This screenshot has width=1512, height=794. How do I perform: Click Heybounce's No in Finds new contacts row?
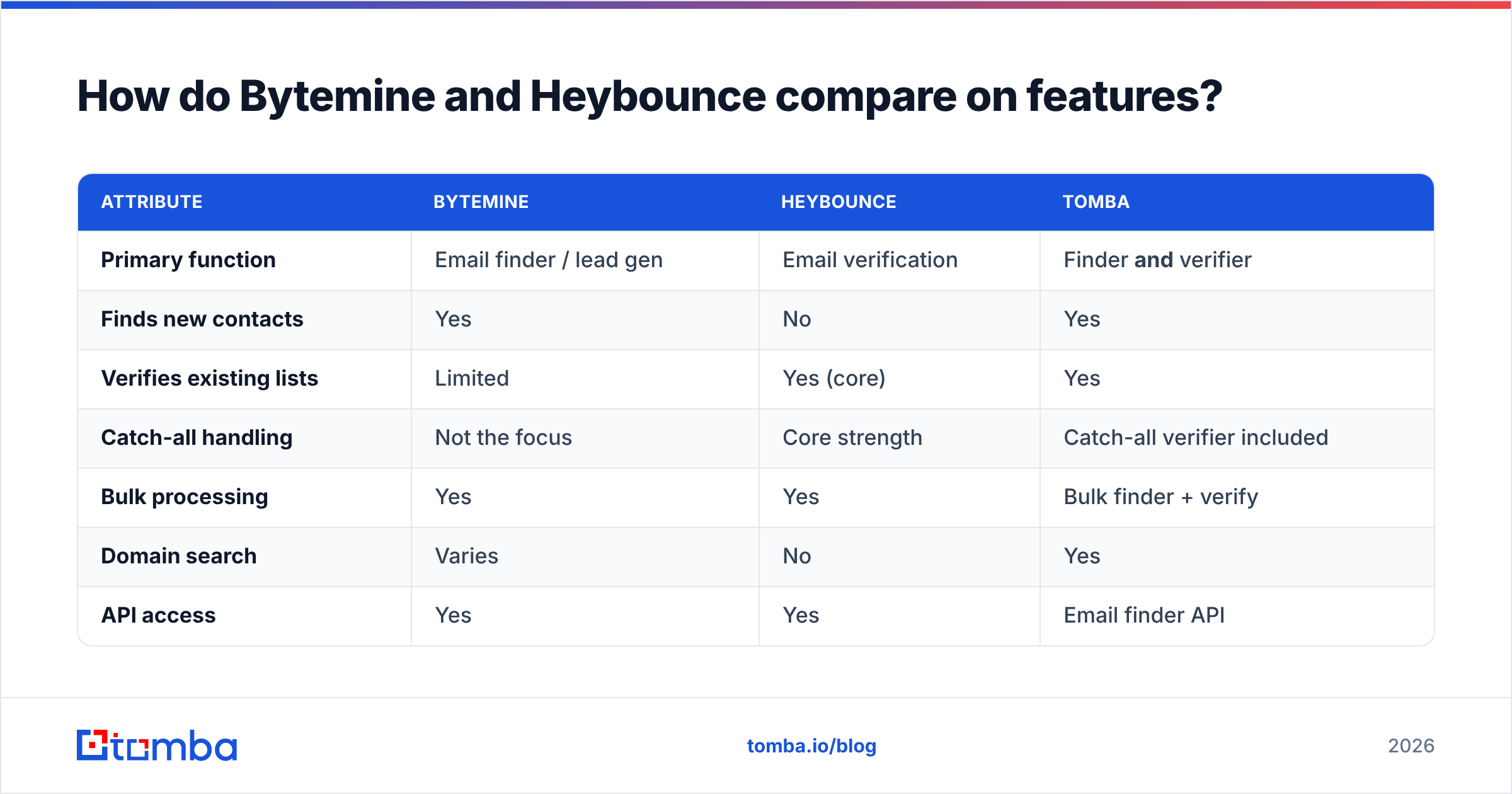[x=796, y=319]
